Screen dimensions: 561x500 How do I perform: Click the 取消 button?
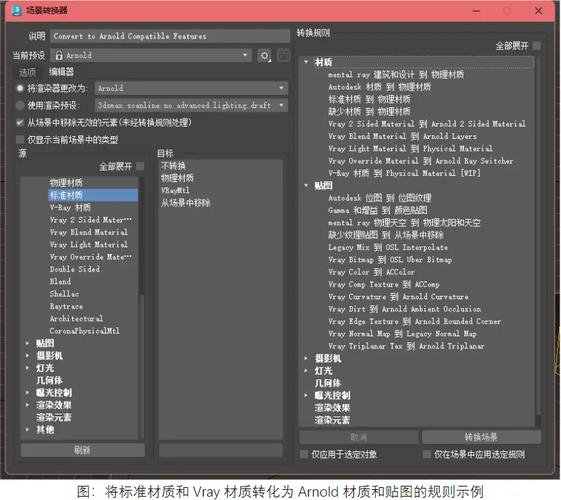tap(358, 437)
